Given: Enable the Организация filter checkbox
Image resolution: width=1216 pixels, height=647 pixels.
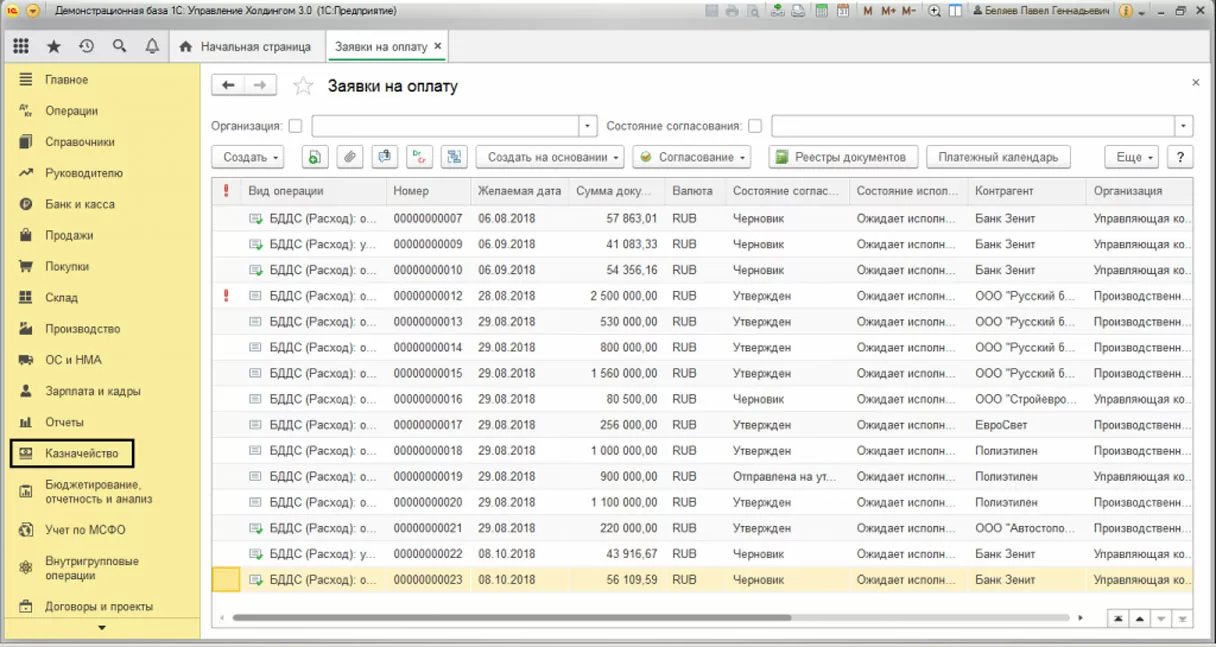Looking at the screenshot, I should tap(295, 126).
